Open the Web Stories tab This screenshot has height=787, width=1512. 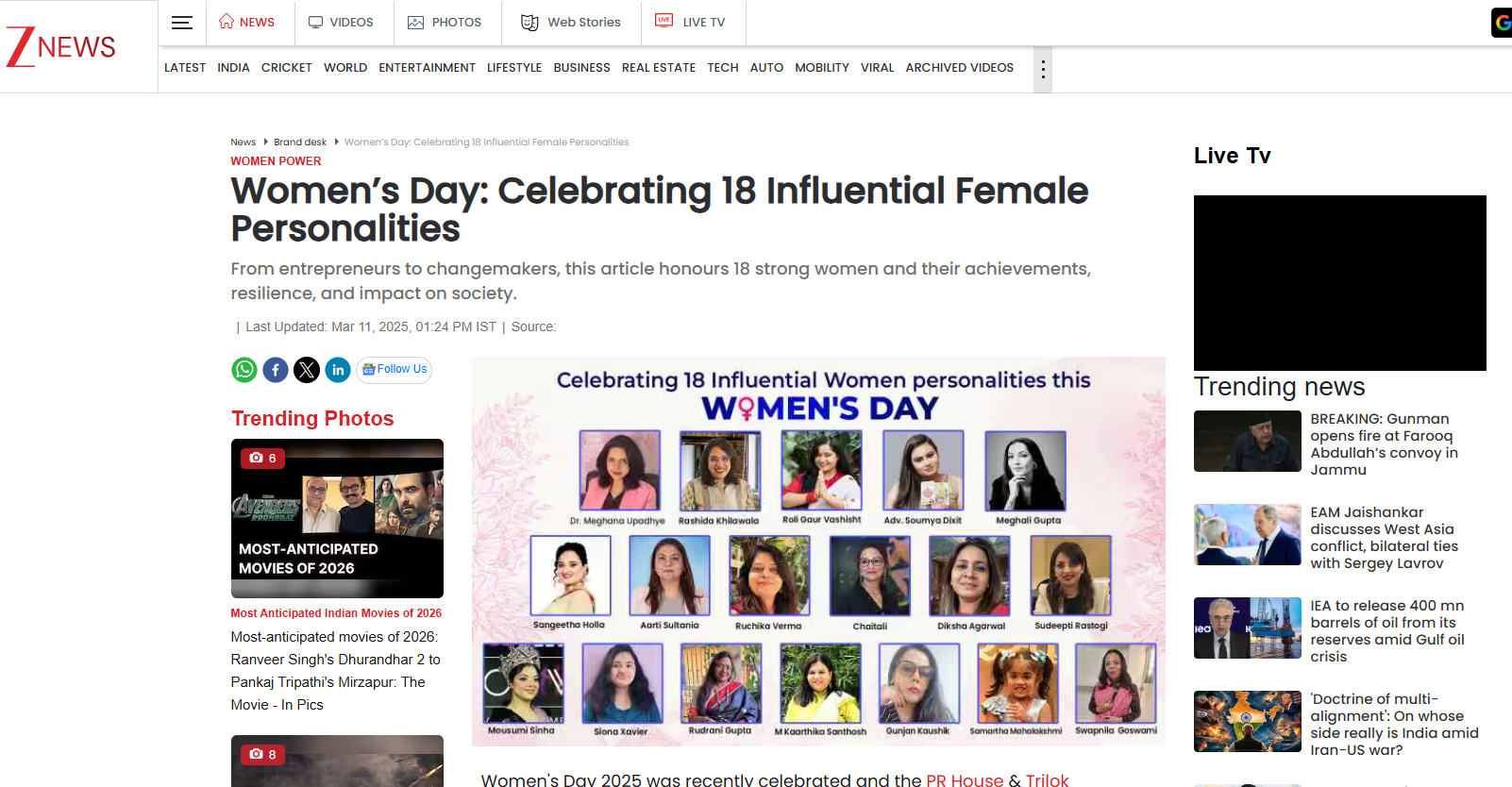coord(571,22)
